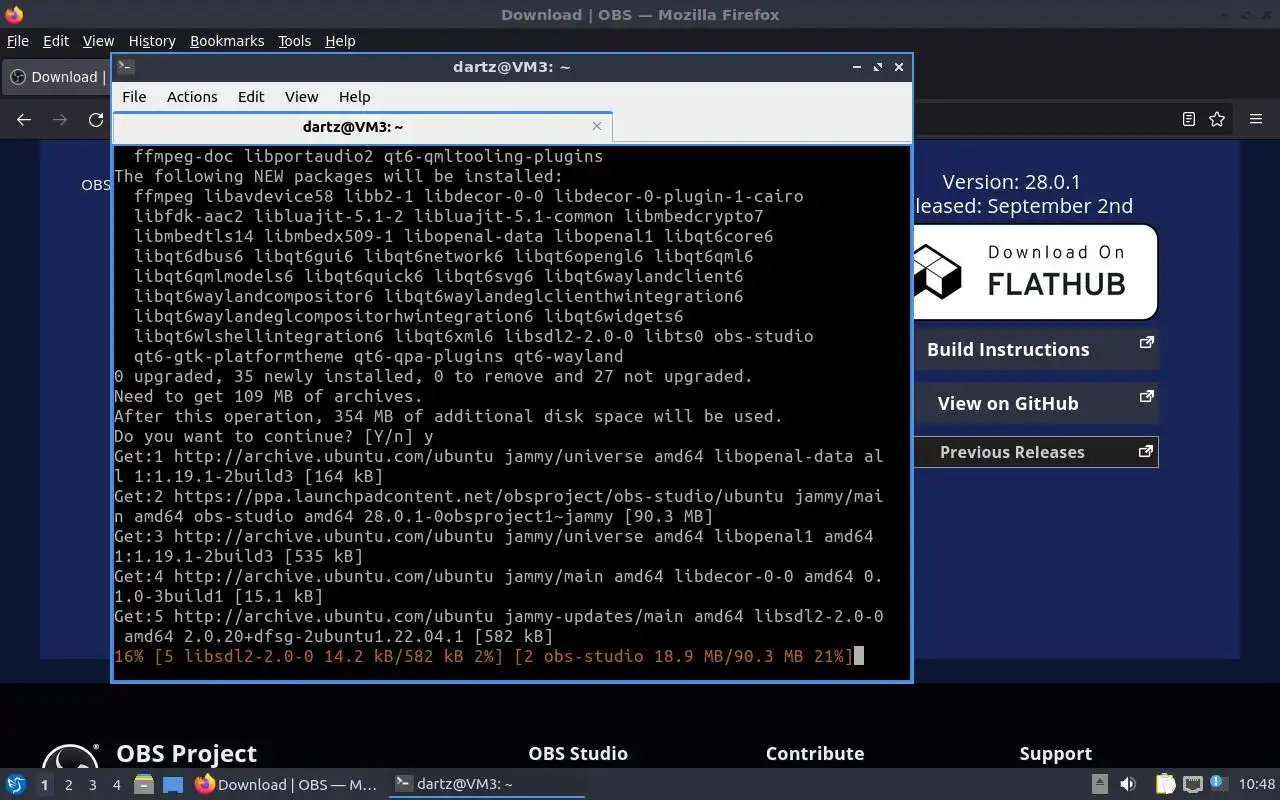Open the removable media eject tray icon
This screenshot has height=800, width=1280.
click(1099, 785)
